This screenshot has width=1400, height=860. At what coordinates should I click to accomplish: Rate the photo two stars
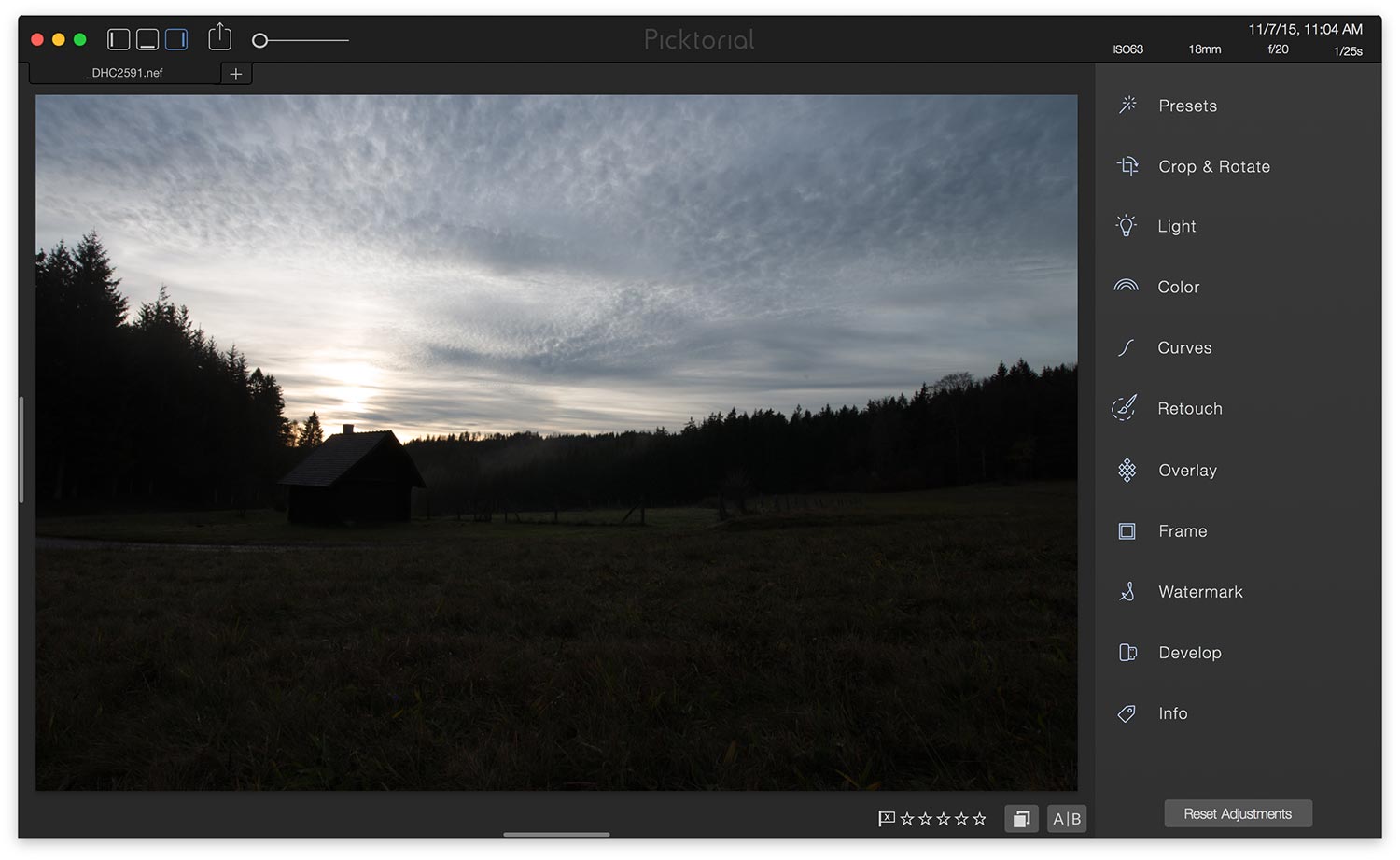pyautogui.click(x=925, y=819)
